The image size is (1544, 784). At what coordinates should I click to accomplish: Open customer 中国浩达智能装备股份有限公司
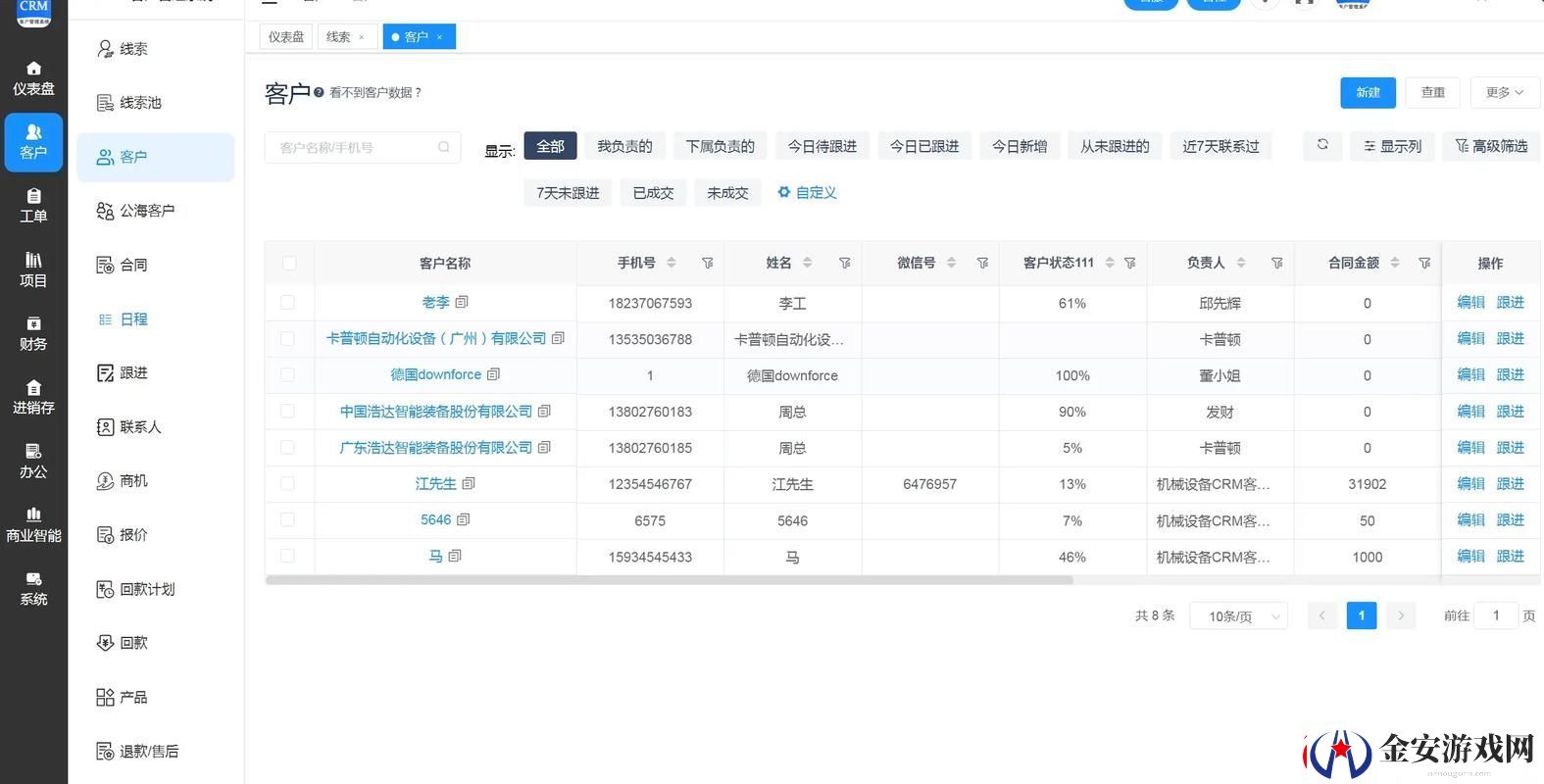436,412
